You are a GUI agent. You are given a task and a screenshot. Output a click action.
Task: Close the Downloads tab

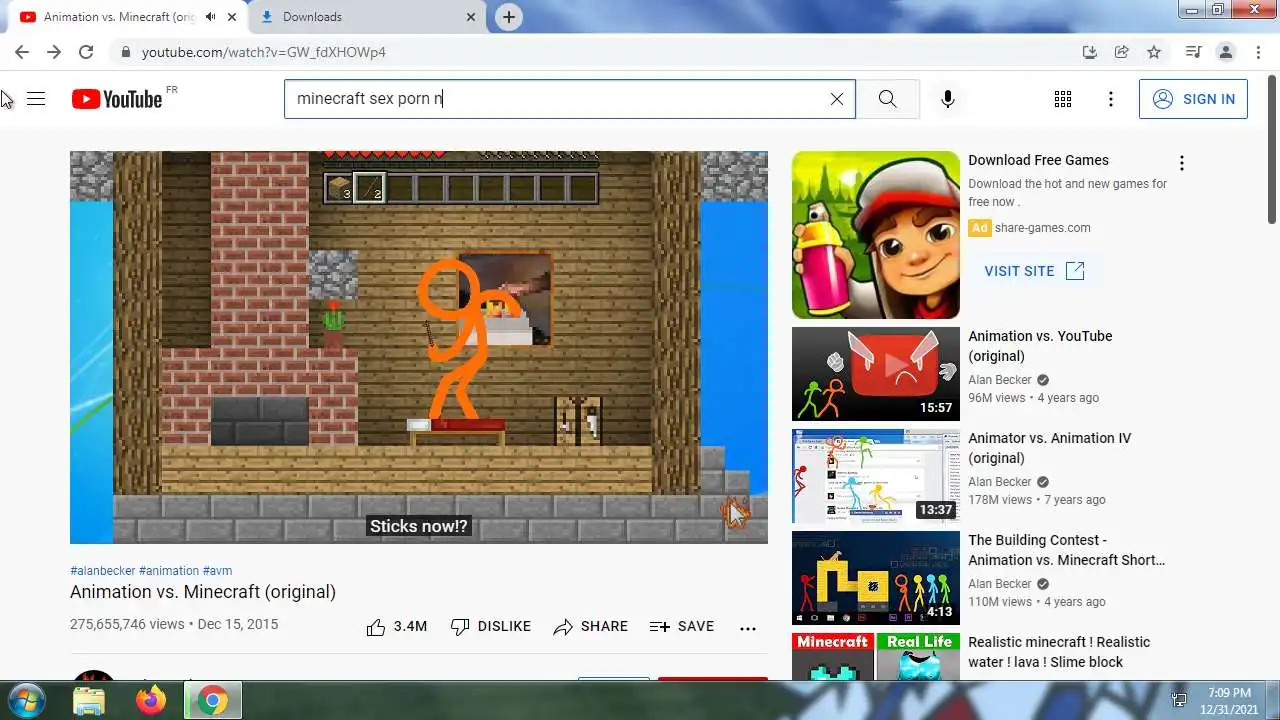pyautogui.click(x=472, y=17)
